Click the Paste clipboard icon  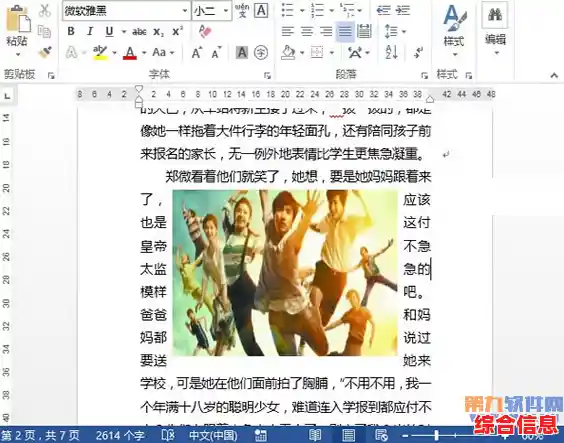17,18
